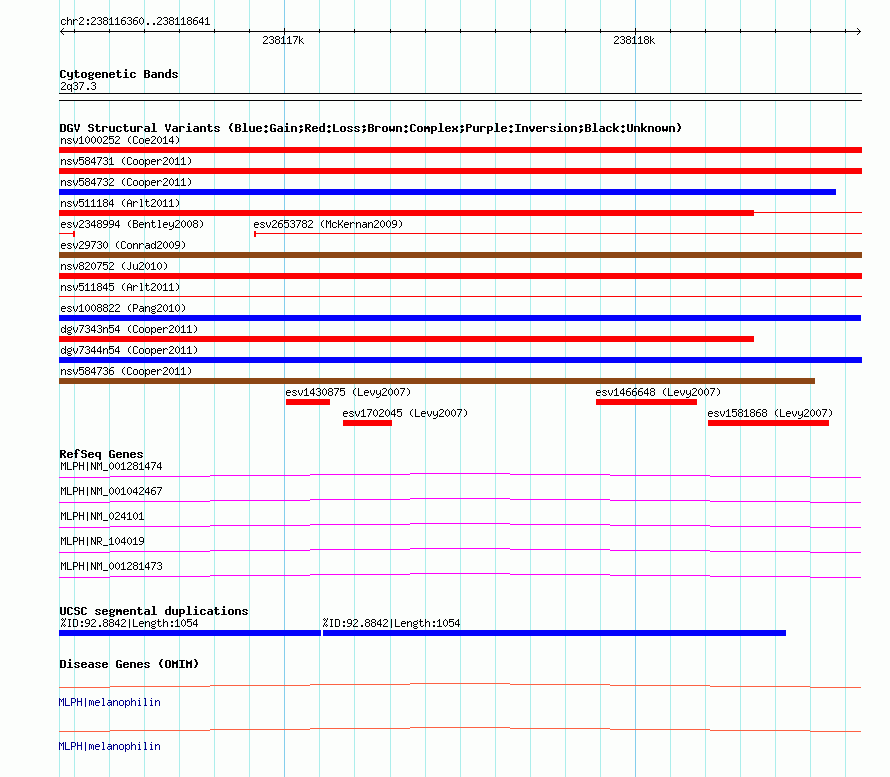Click the nsv511845 (Arlt2011) label

(x=120, y=287)
